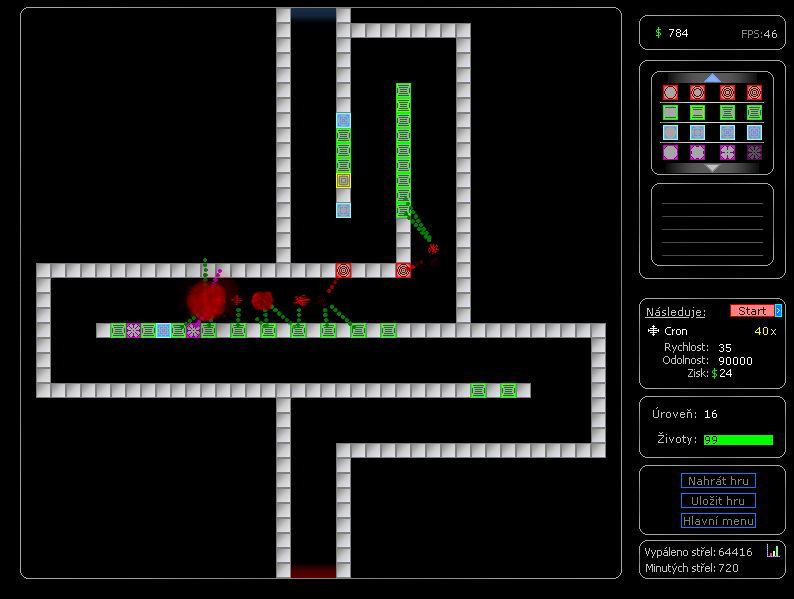Open the shot statistics chart icon
Viewport: 794px width, 599px height.
773,551
